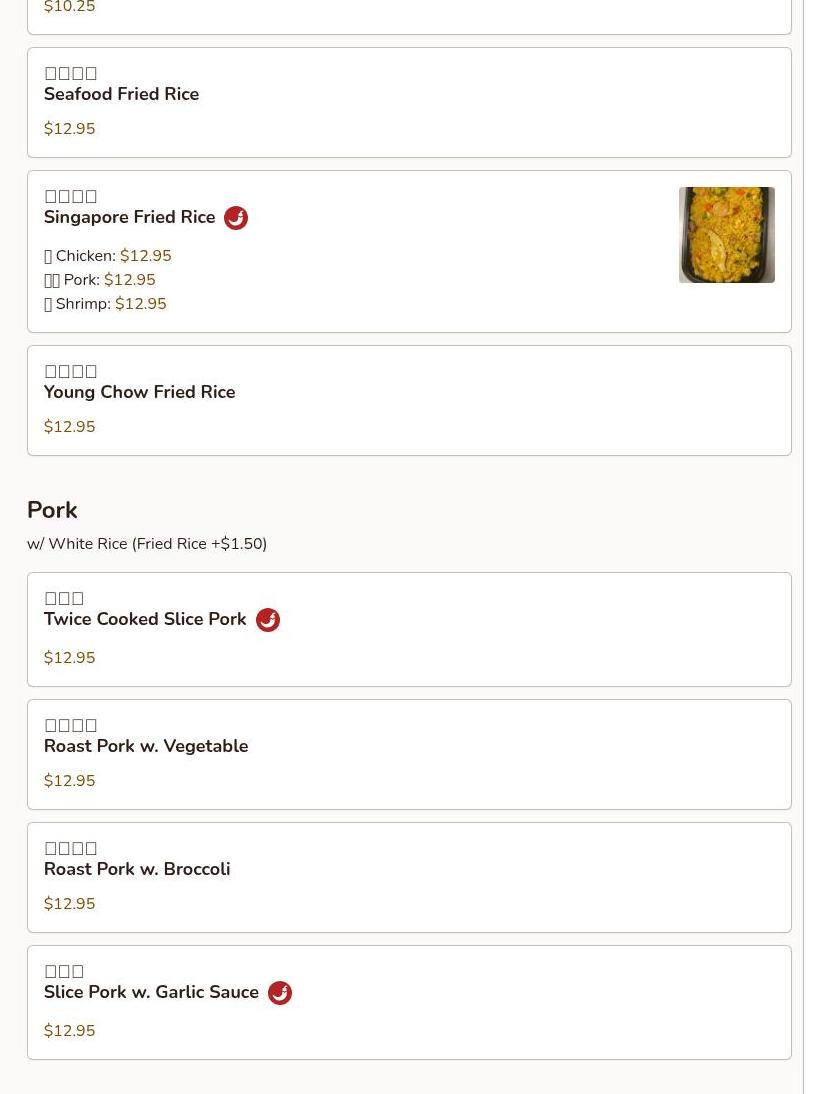Select Roast Pork w. Vegetable item

coord(410,754)
